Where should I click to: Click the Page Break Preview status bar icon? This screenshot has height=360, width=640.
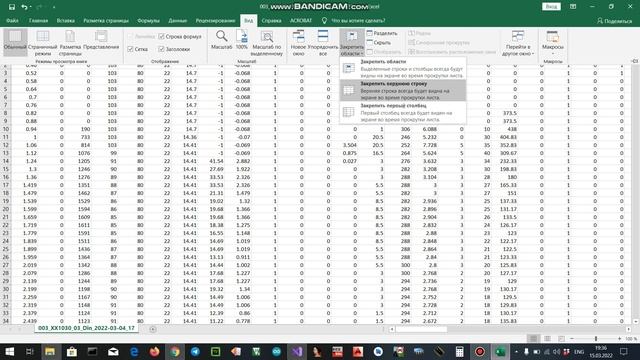pos(561,339)
